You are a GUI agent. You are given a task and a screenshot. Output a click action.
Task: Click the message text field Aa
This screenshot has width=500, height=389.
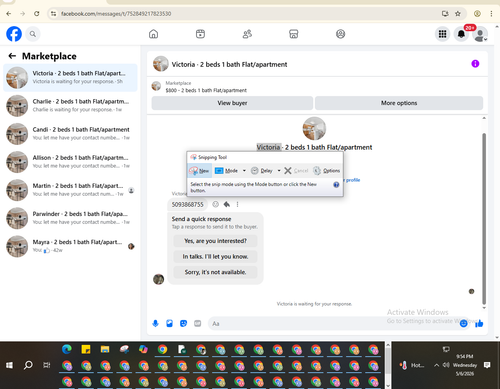[333, 323]
